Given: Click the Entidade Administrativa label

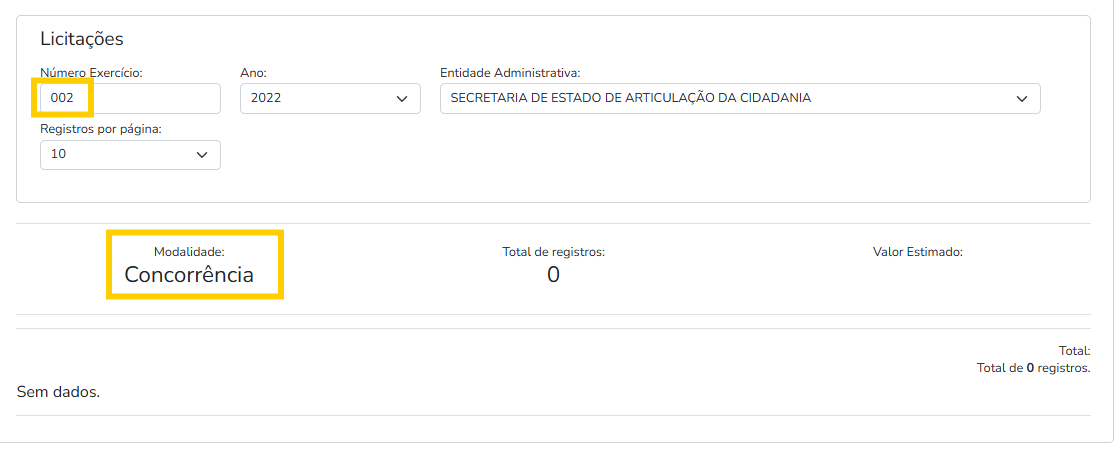Looking at the screenshot, I should (x=511, y=73).
